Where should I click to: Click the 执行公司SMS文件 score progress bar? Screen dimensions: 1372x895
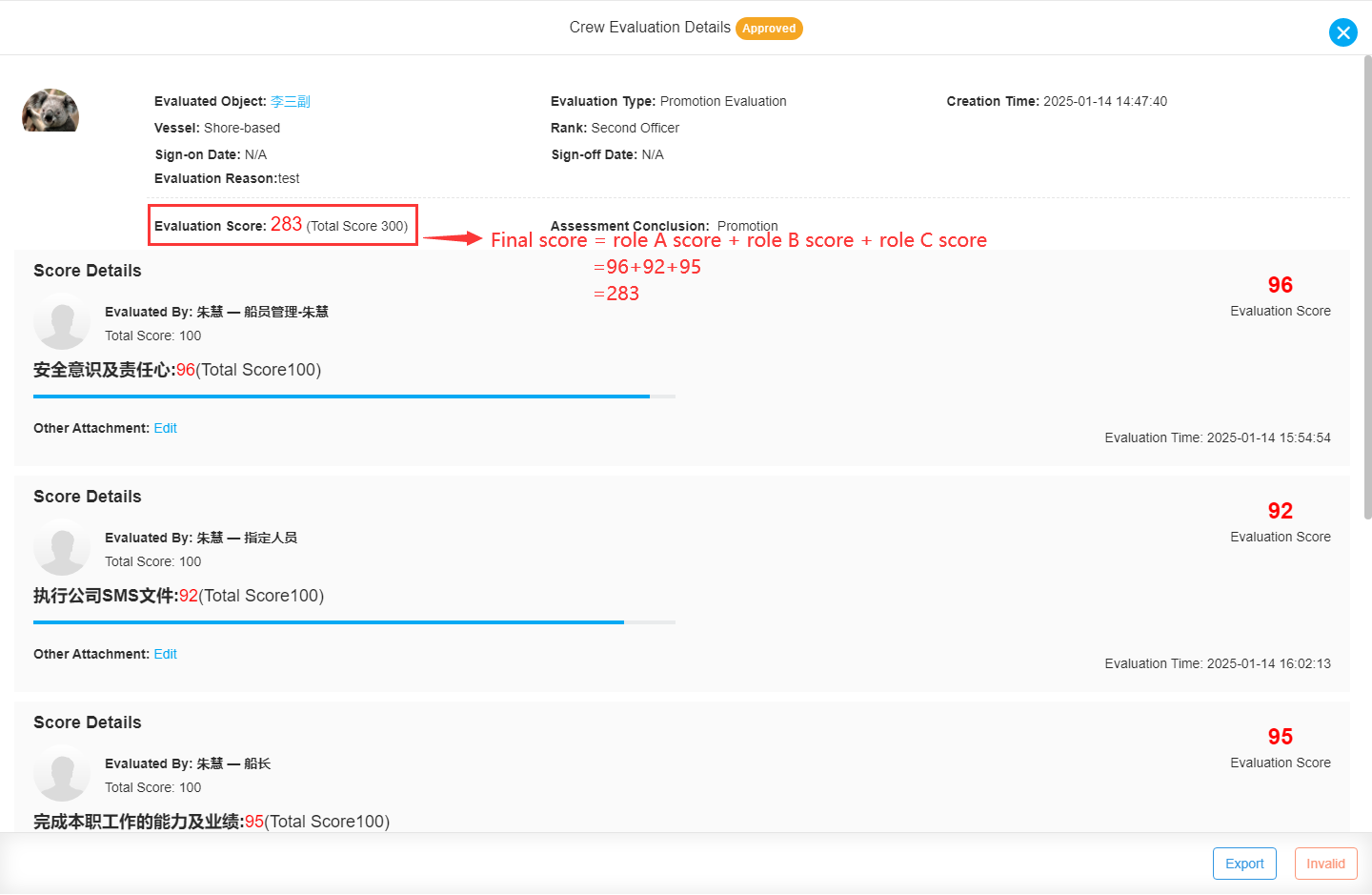354,622
